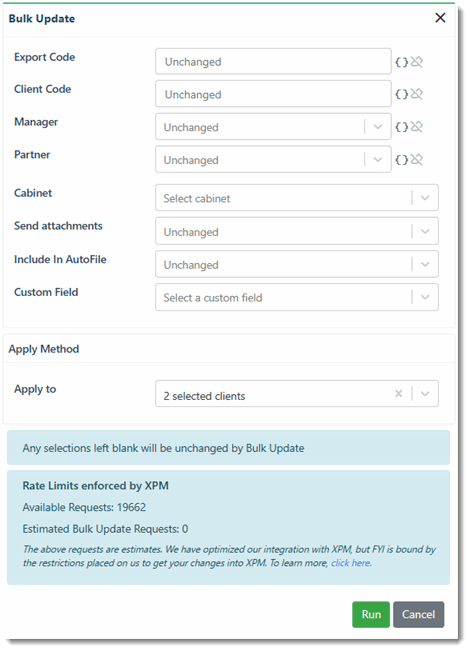The height and width of the screenshot is (651, 470).
Task: Click the green Run button
Action: pos(371,614)
